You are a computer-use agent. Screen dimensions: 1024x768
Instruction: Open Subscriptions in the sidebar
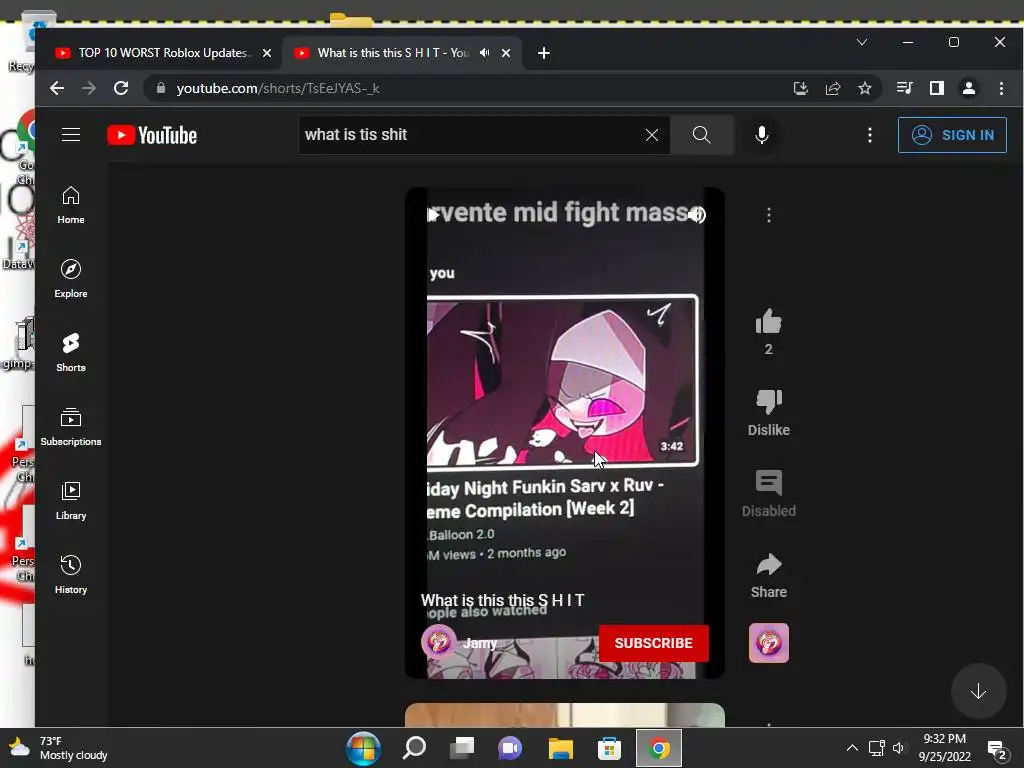point(71,426)
